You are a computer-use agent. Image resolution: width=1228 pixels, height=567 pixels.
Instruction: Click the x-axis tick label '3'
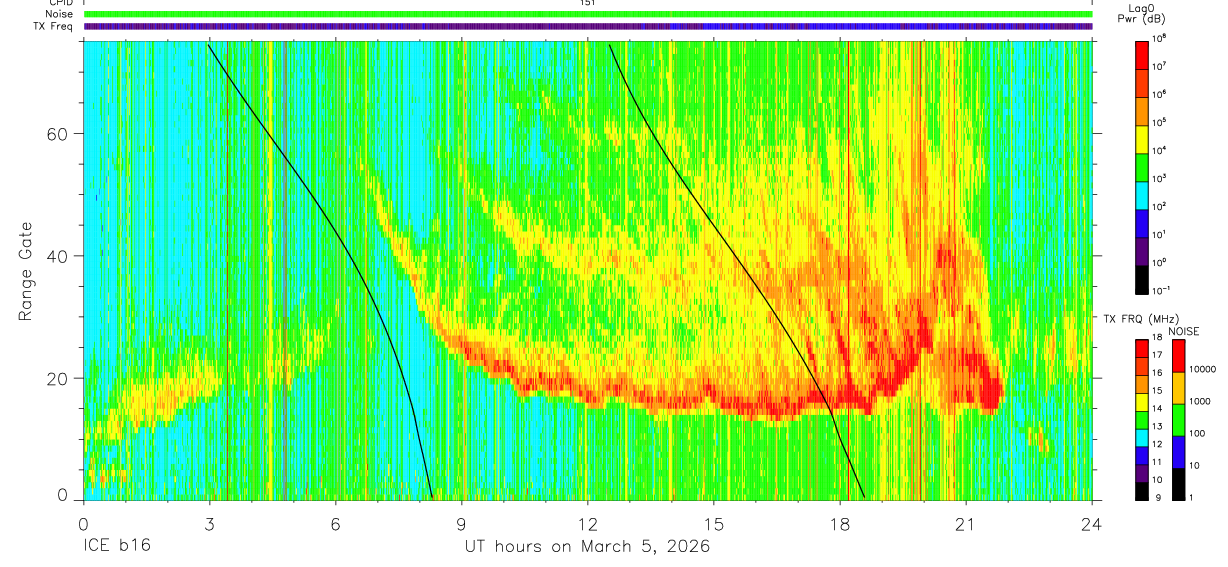coord(209,523)
